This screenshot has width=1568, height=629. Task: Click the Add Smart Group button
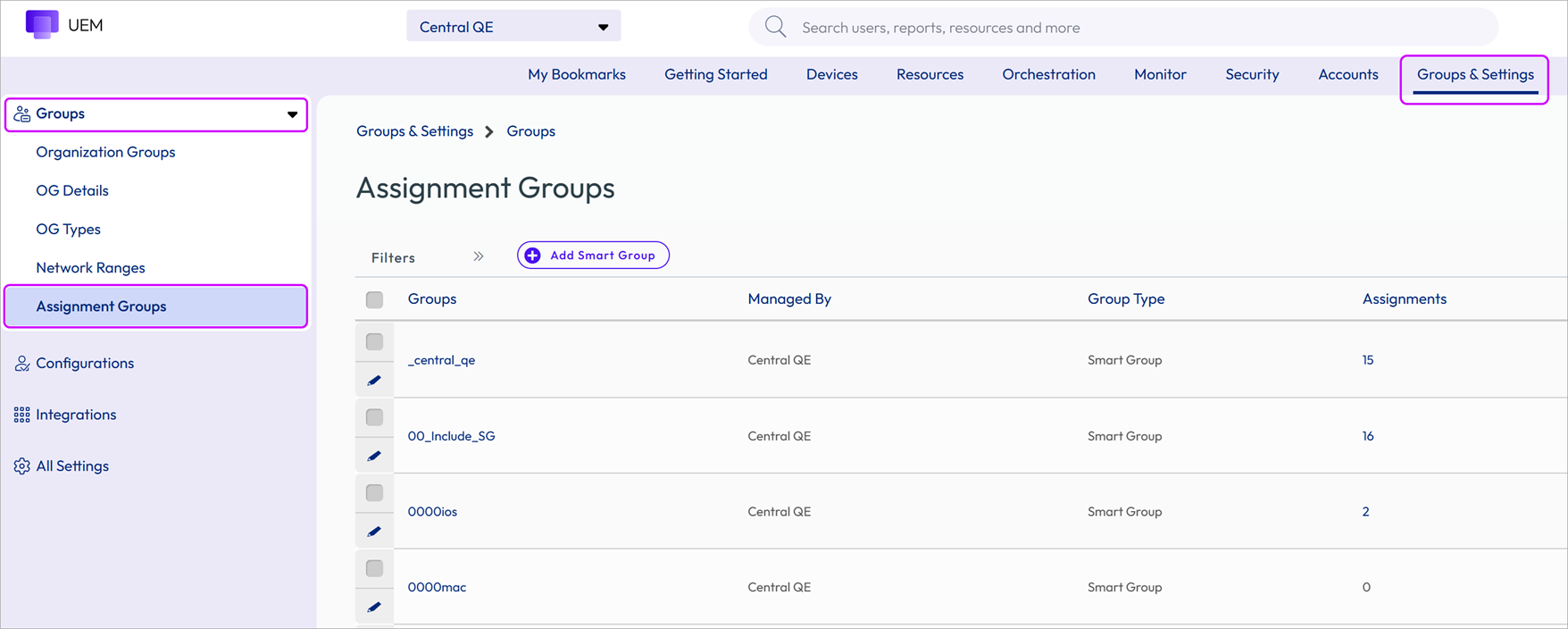(x=593, y=256)
